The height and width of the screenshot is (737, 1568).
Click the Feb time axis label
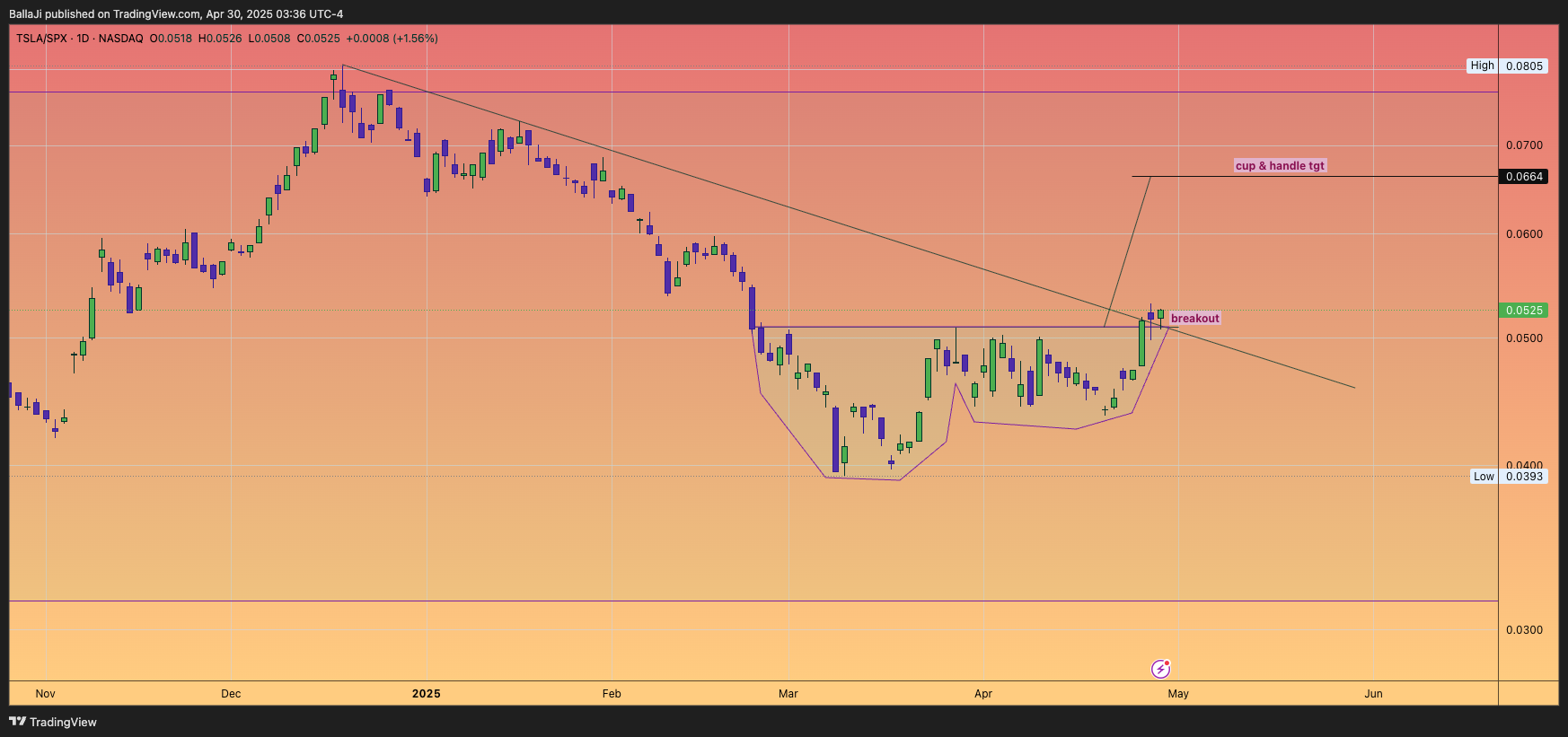(612, 694)
